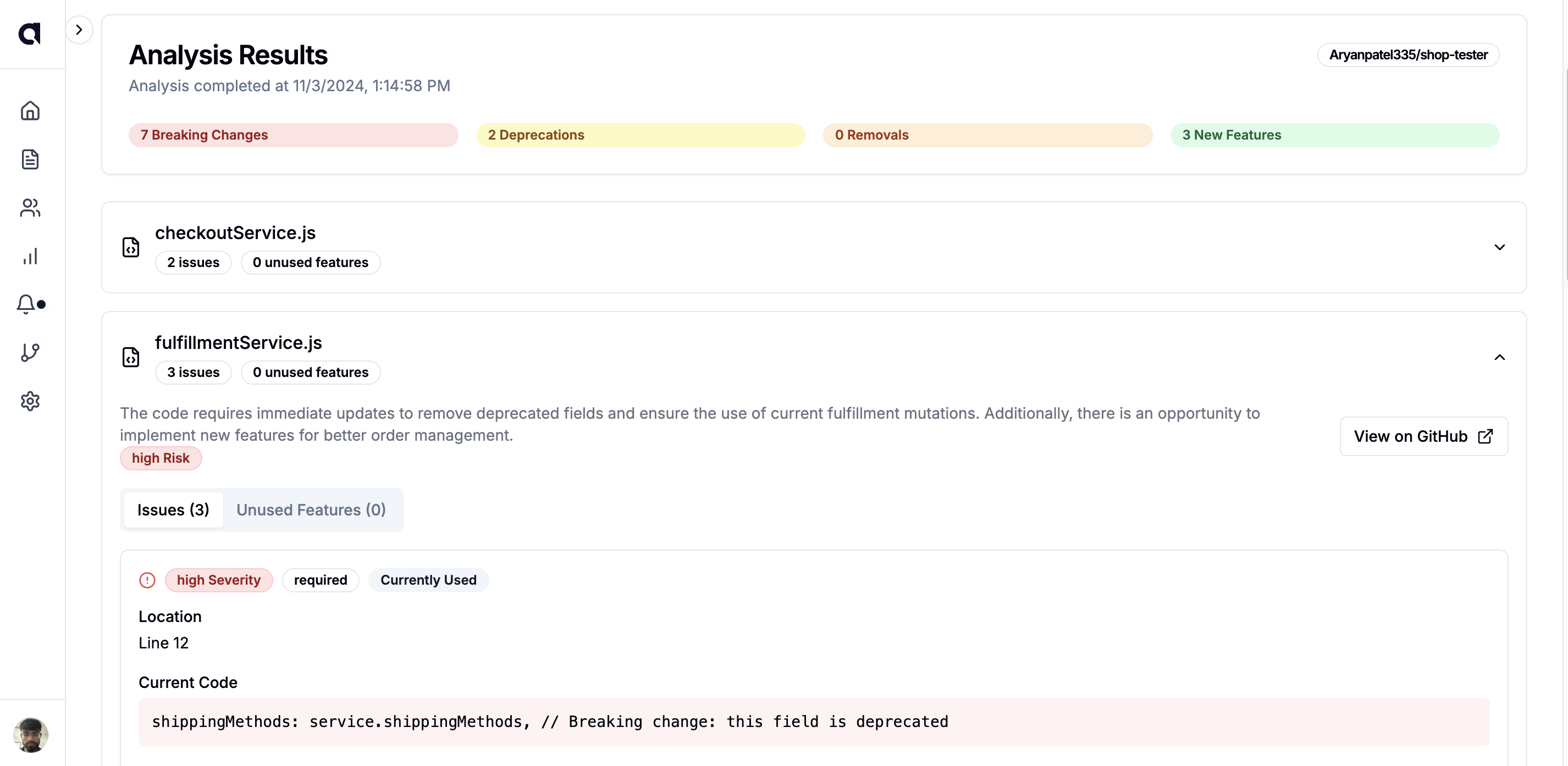Select the 0 Removals pill

click(x=987, y=135)
